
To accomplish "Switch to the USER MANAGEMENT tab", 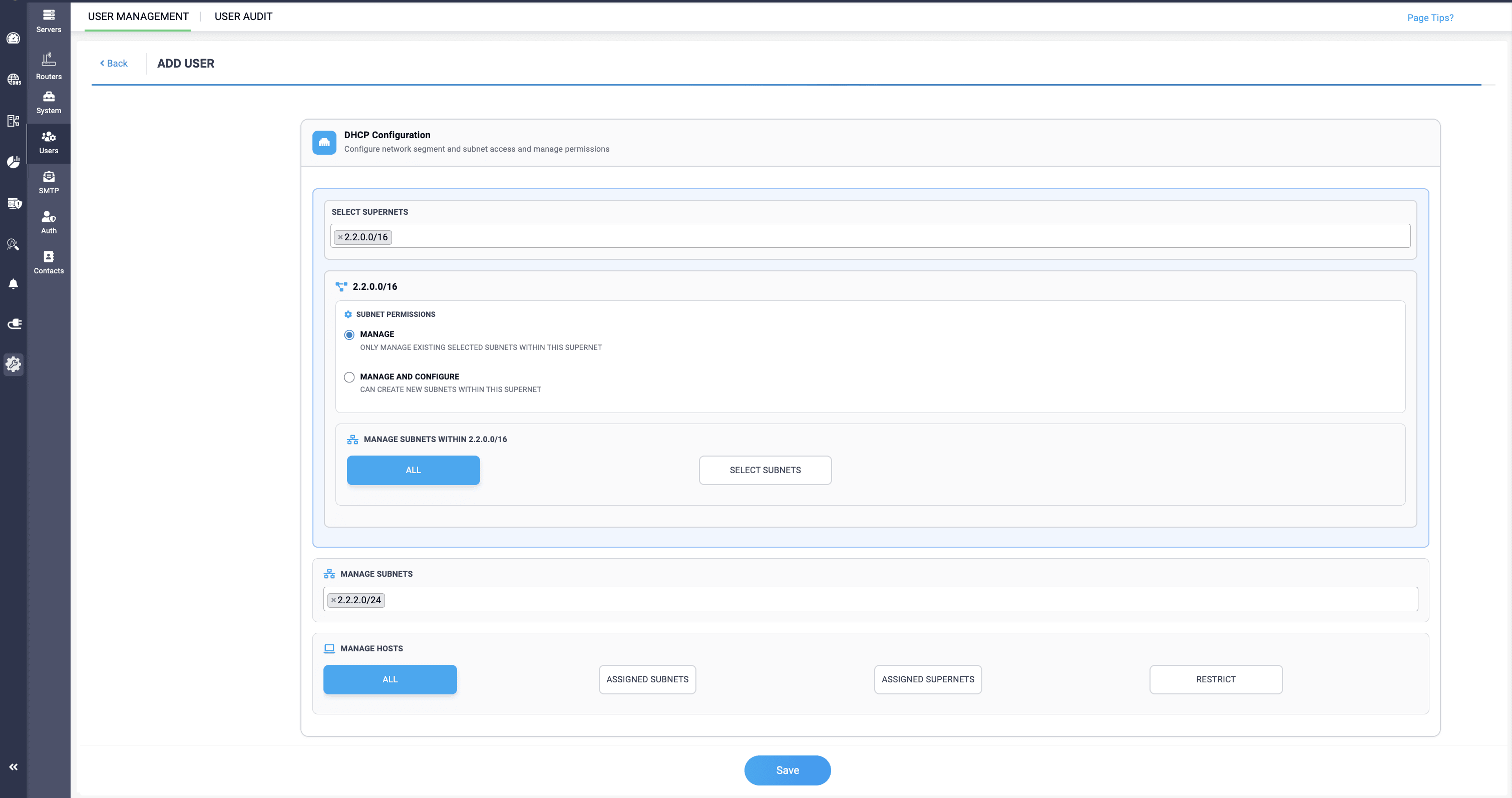I will (x=137, y=16).
